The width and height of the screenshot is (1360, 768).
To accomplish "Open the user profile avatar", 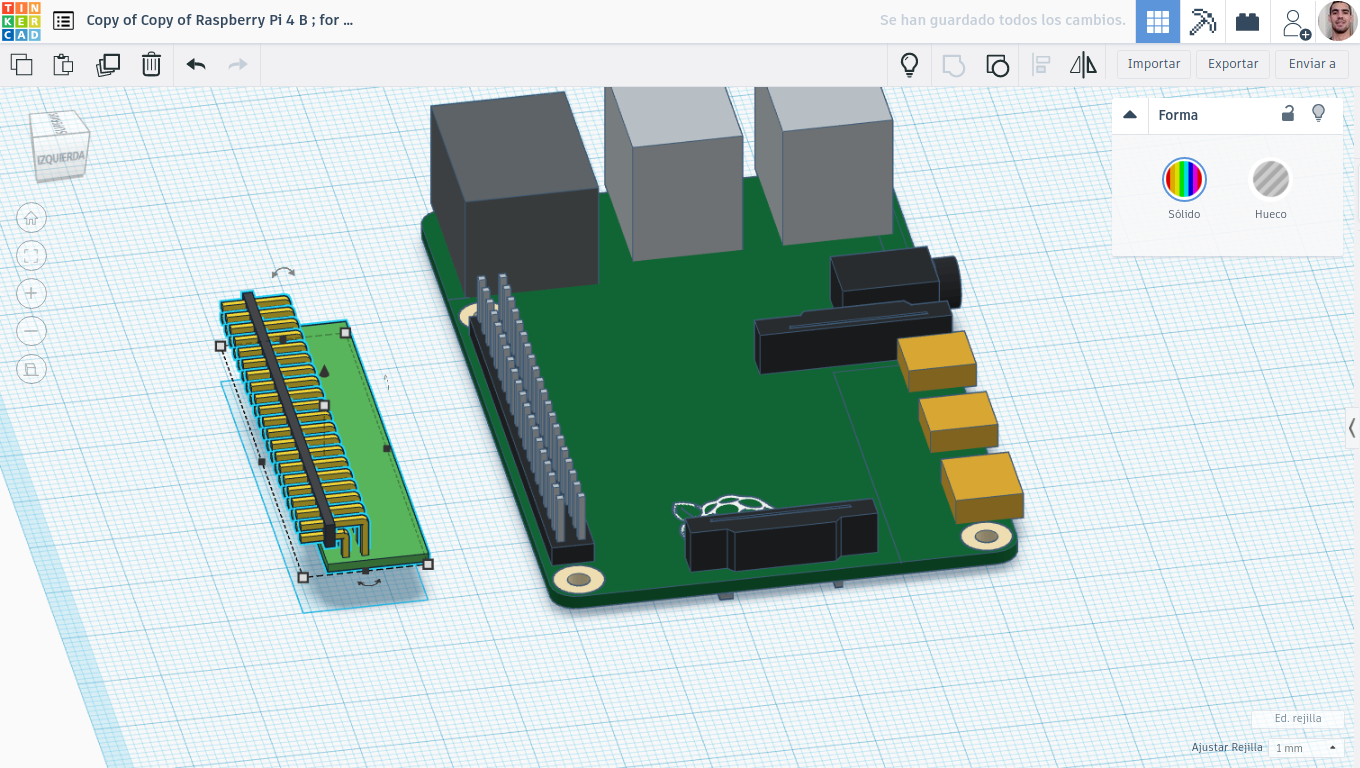I will 1338,21.
